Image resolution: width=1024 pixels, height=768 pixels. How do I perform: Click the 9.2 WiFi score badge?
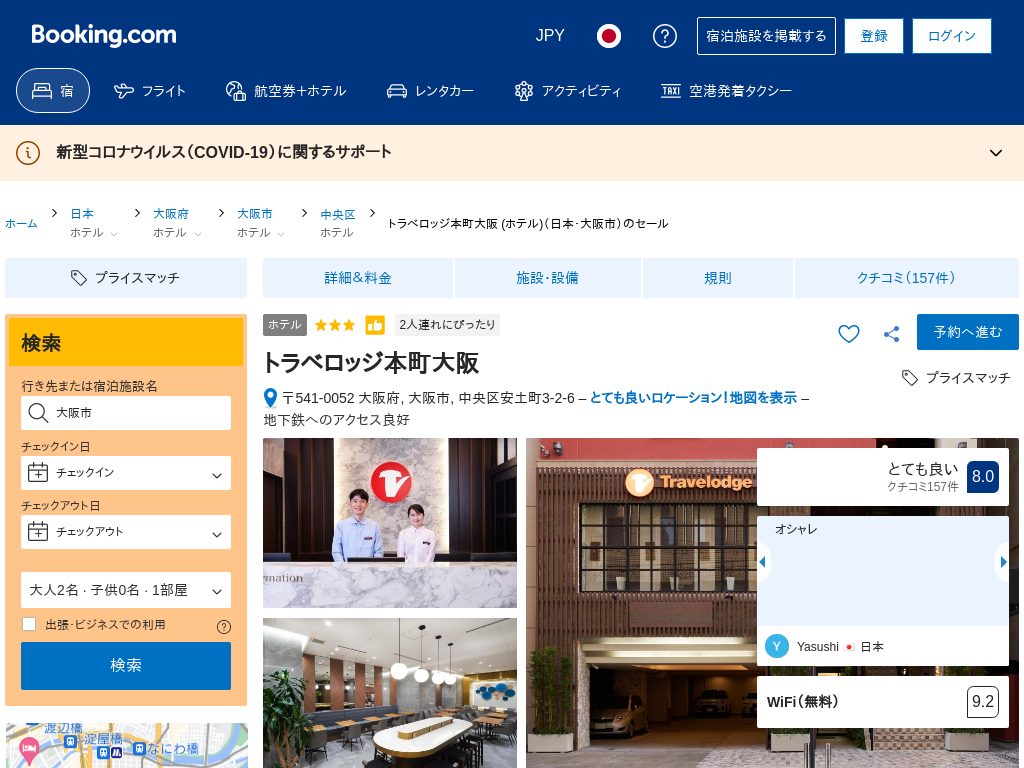coord(983,702)
